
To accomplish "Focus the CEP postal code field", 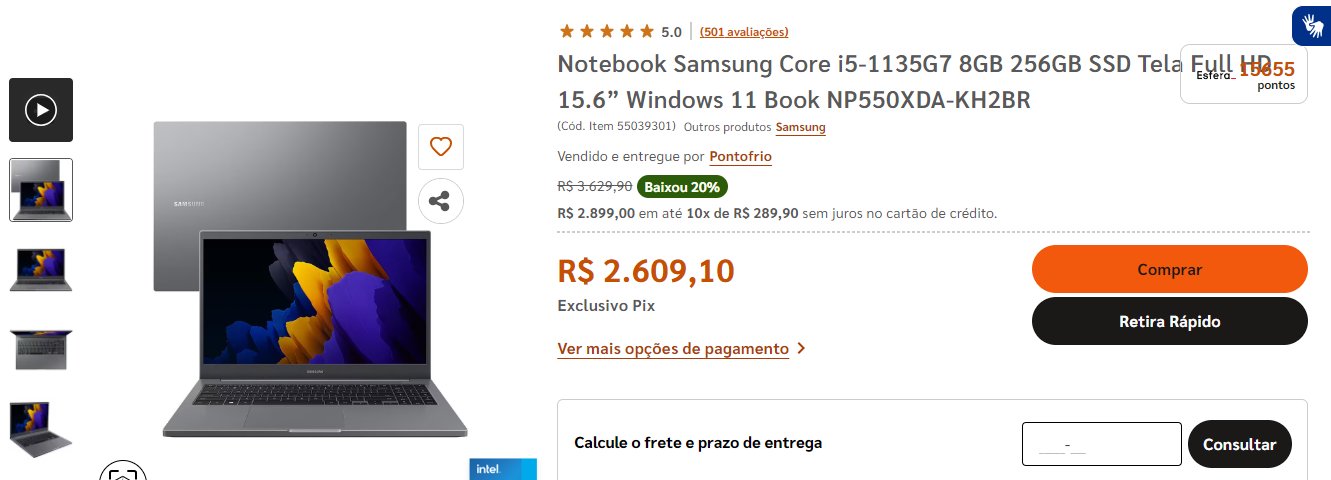I will (x=1102, y=444).
